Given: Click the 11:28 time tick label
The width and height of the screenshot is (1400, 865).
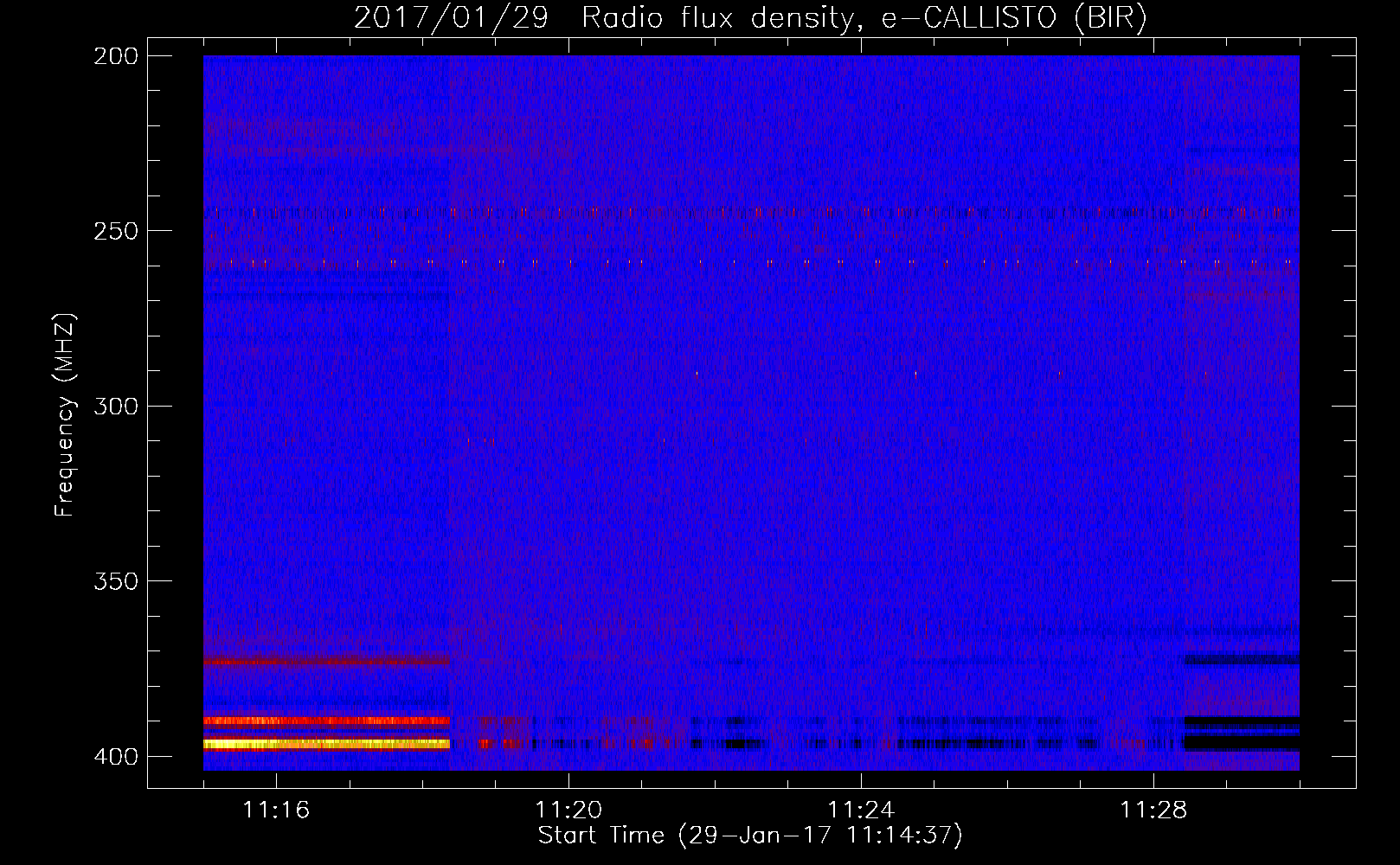Looking at the screenshot, I should [x=1153, y=811].
